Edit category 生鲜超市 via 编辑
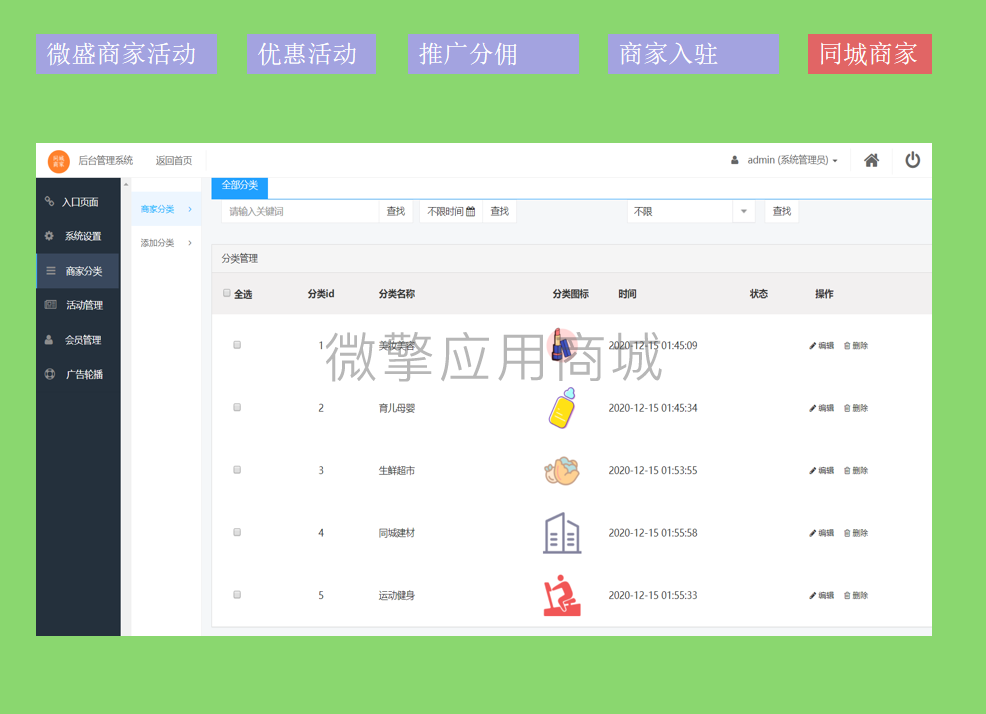The image size is (986, 714). tap(821, 470)
